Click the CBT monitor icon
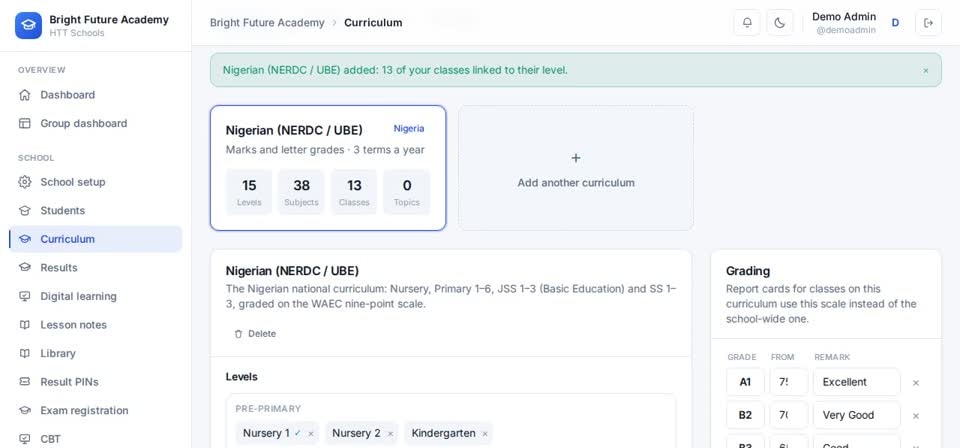 [x=24, y=439]
